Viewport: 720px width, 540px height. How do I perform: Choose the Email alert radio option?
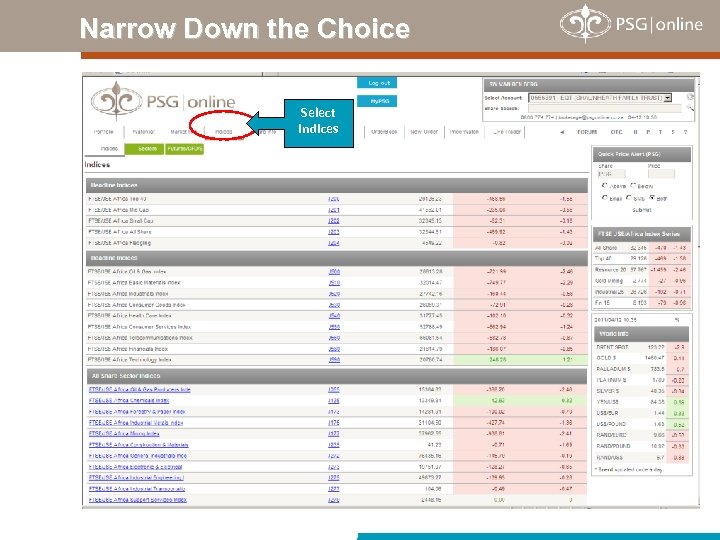(x=604, y=197)
